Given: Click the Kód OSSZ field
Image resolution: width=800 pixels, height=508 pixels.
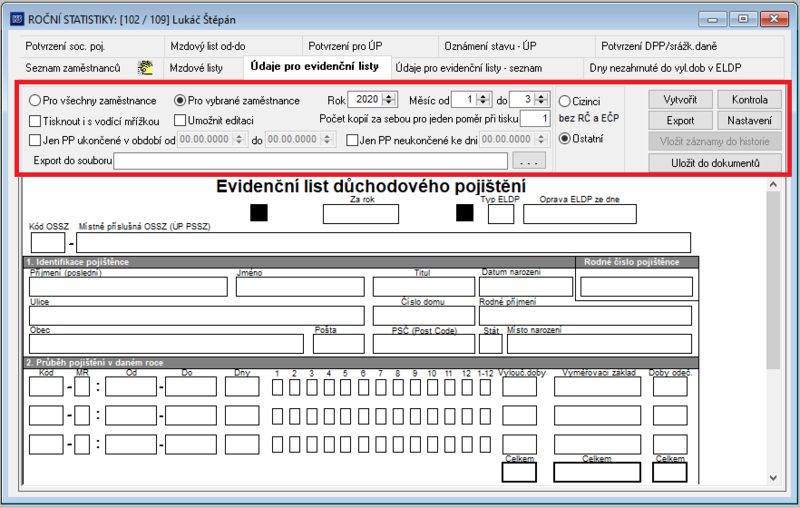Looking at the screenshot, I should (48, 243).
